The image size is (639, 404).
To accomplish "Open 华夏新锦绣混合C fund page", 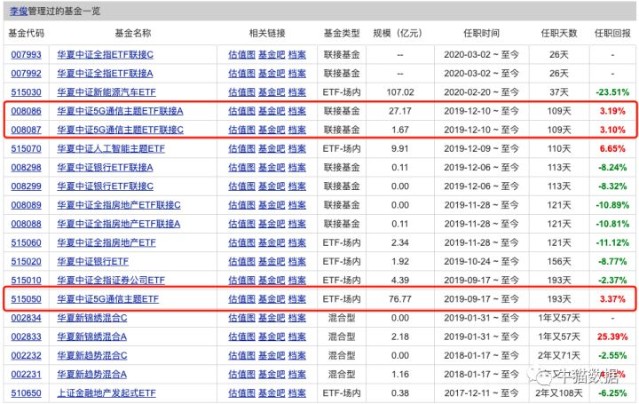I will point(92,318).
